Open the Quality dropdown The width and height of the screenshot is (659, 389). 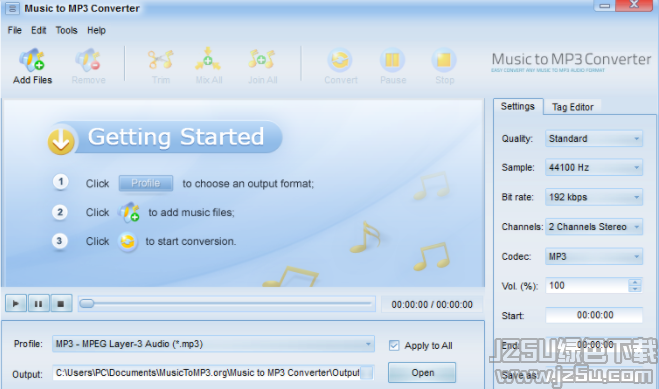click(x=593, y=139)
